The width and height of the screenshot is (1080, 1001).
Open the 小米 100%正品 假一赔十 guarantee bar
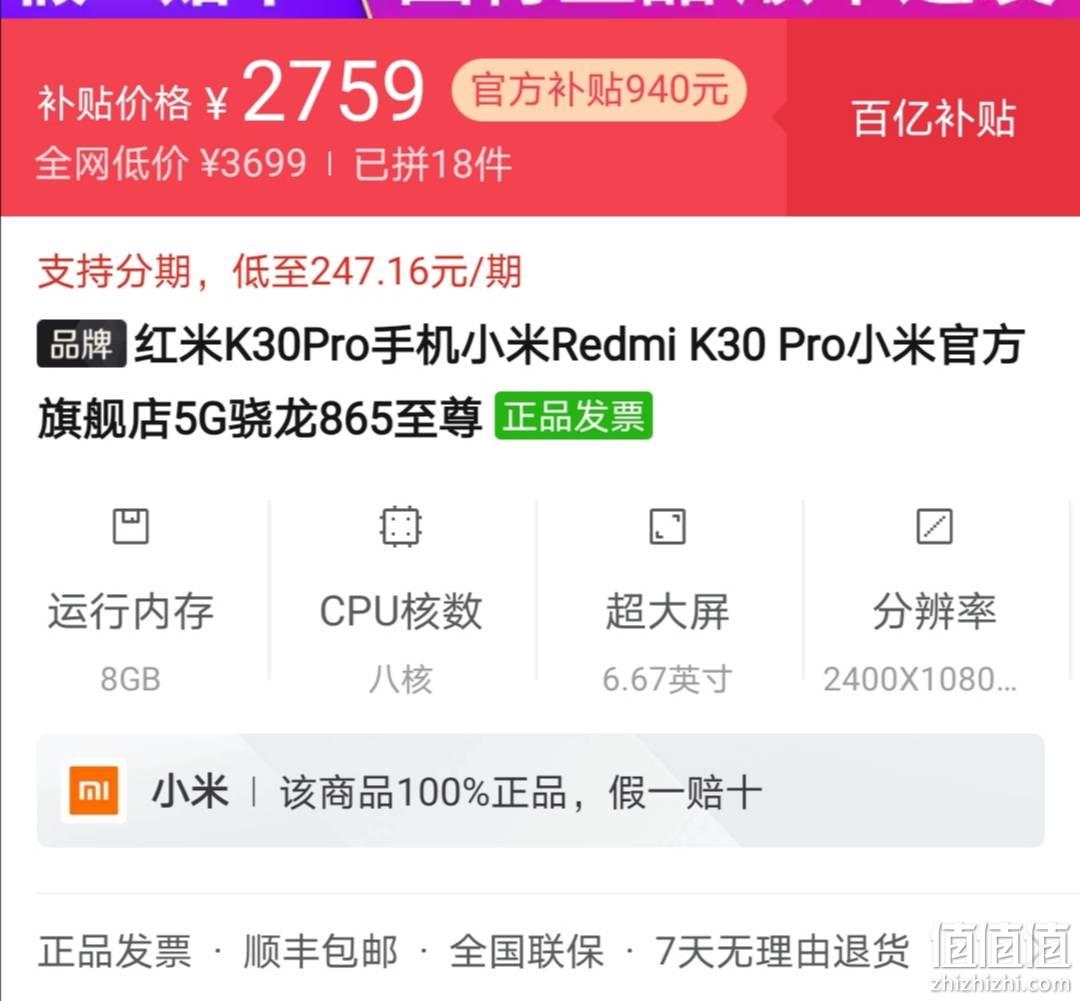pyautogui.click(x=541, y=791)
